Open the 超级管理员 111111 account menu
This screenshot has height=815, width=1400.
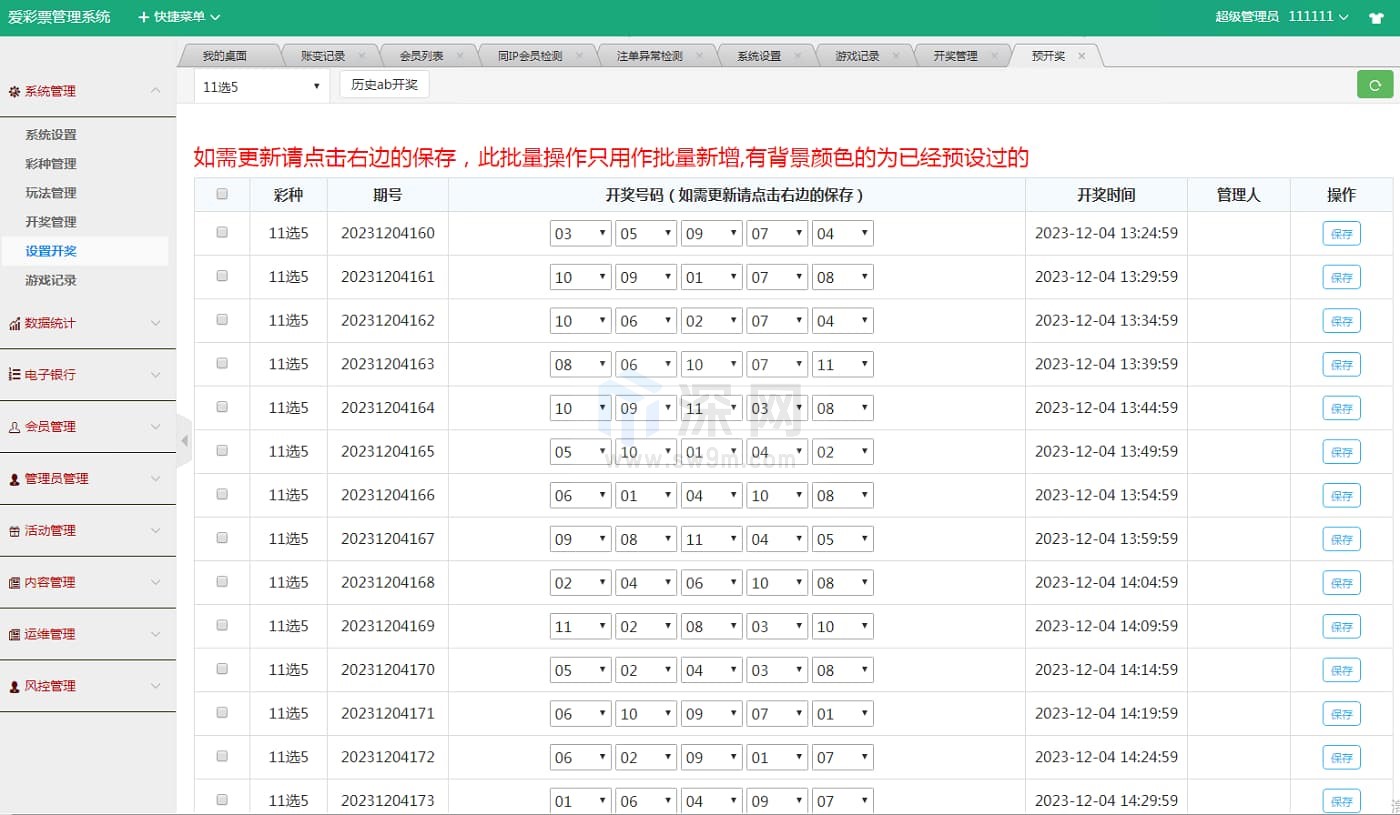pyautogui.click(x=1282, y=17)
